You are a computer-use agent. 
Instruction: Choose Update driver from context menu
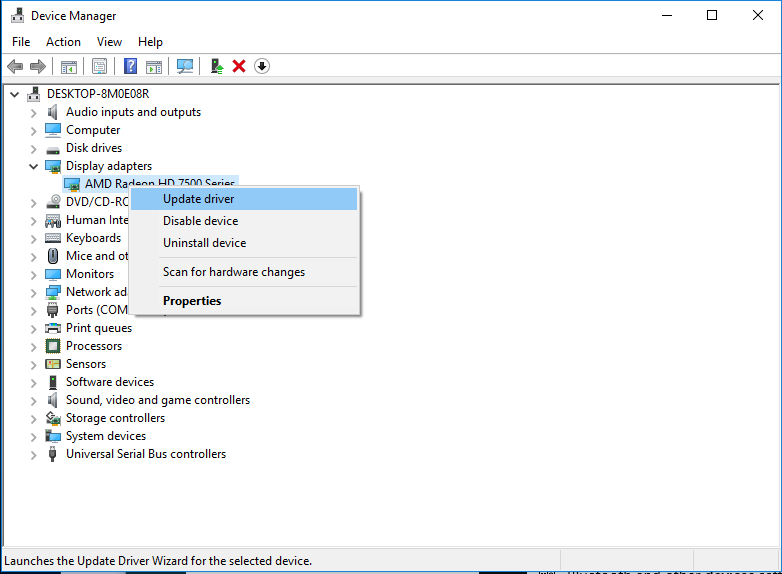coord(244,199)
